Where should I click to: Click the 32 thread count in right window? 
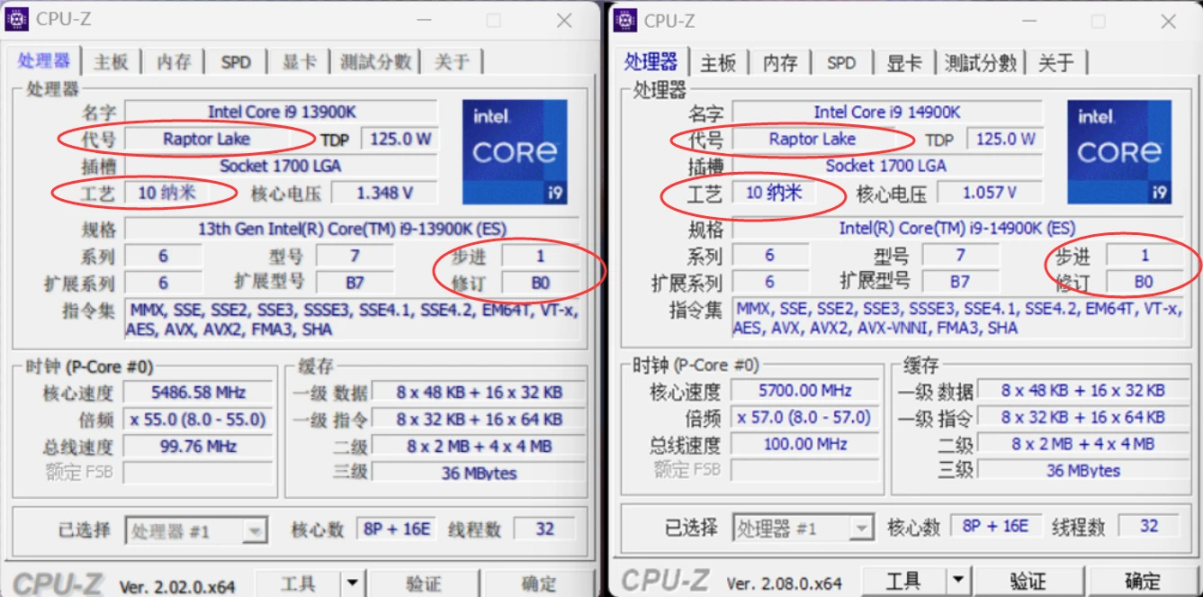(1149, 526)
